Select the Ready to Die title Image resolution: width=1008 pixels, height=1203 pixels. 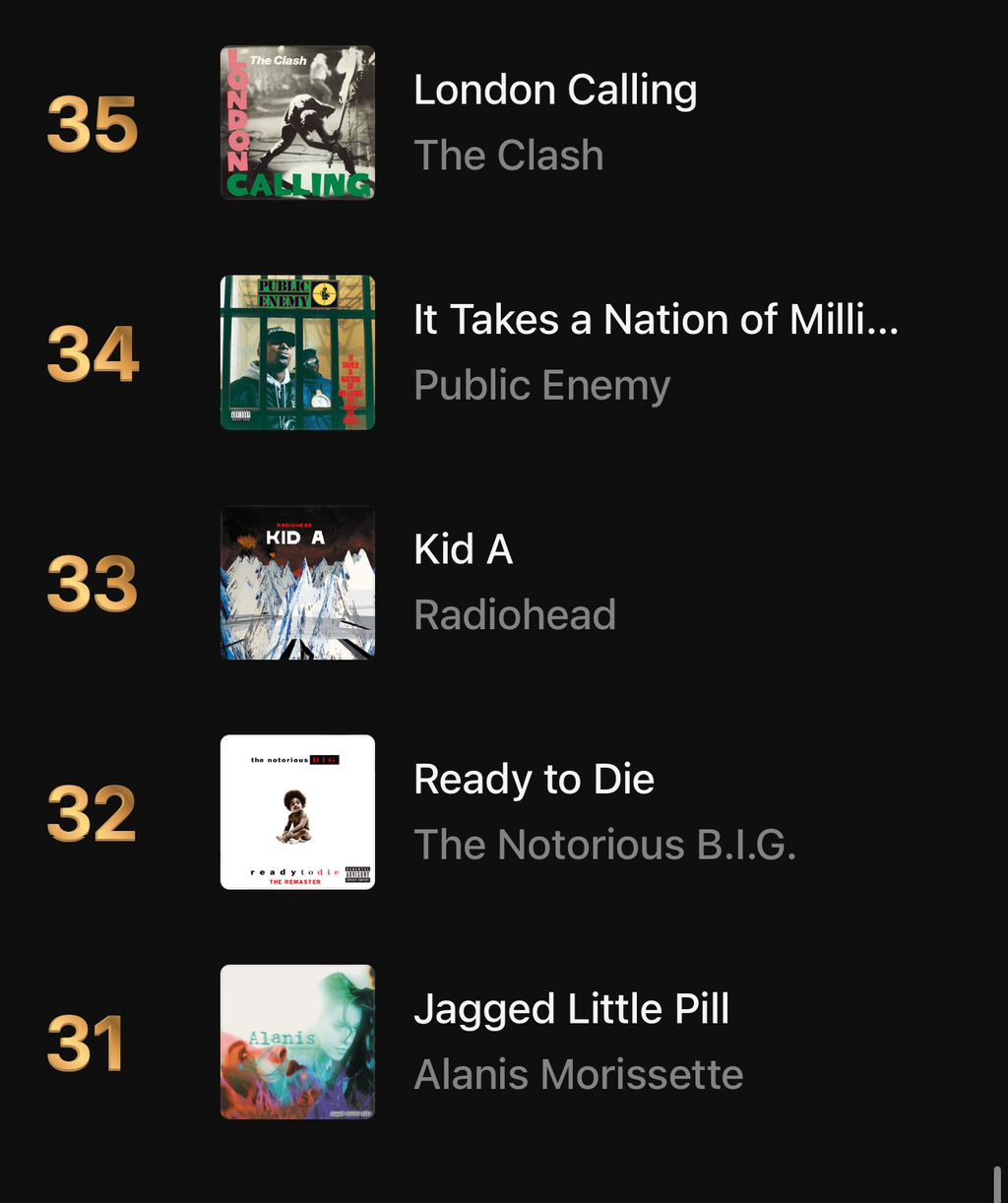coord(534,780)
